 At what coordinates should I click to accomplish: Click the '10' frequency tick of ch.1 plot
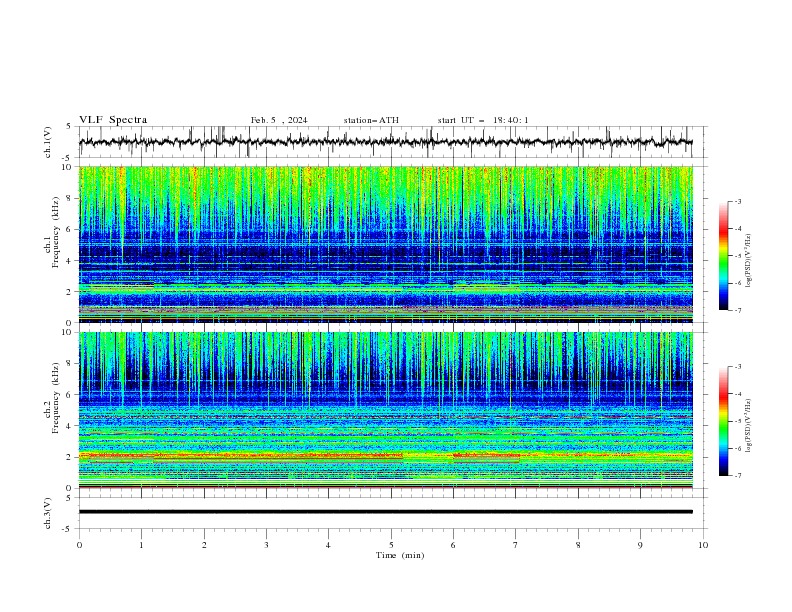point(69,167)
